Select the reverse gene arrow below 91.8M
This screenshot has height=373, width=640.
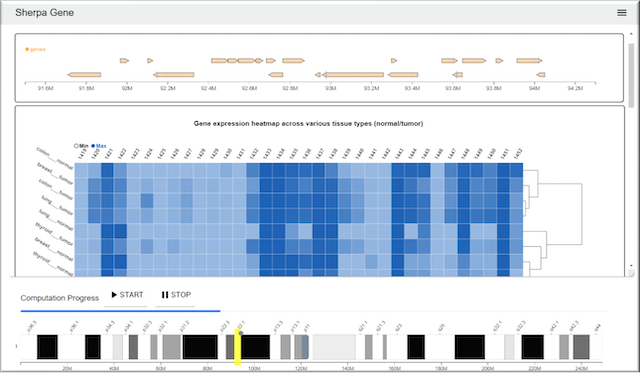[84, 75]
